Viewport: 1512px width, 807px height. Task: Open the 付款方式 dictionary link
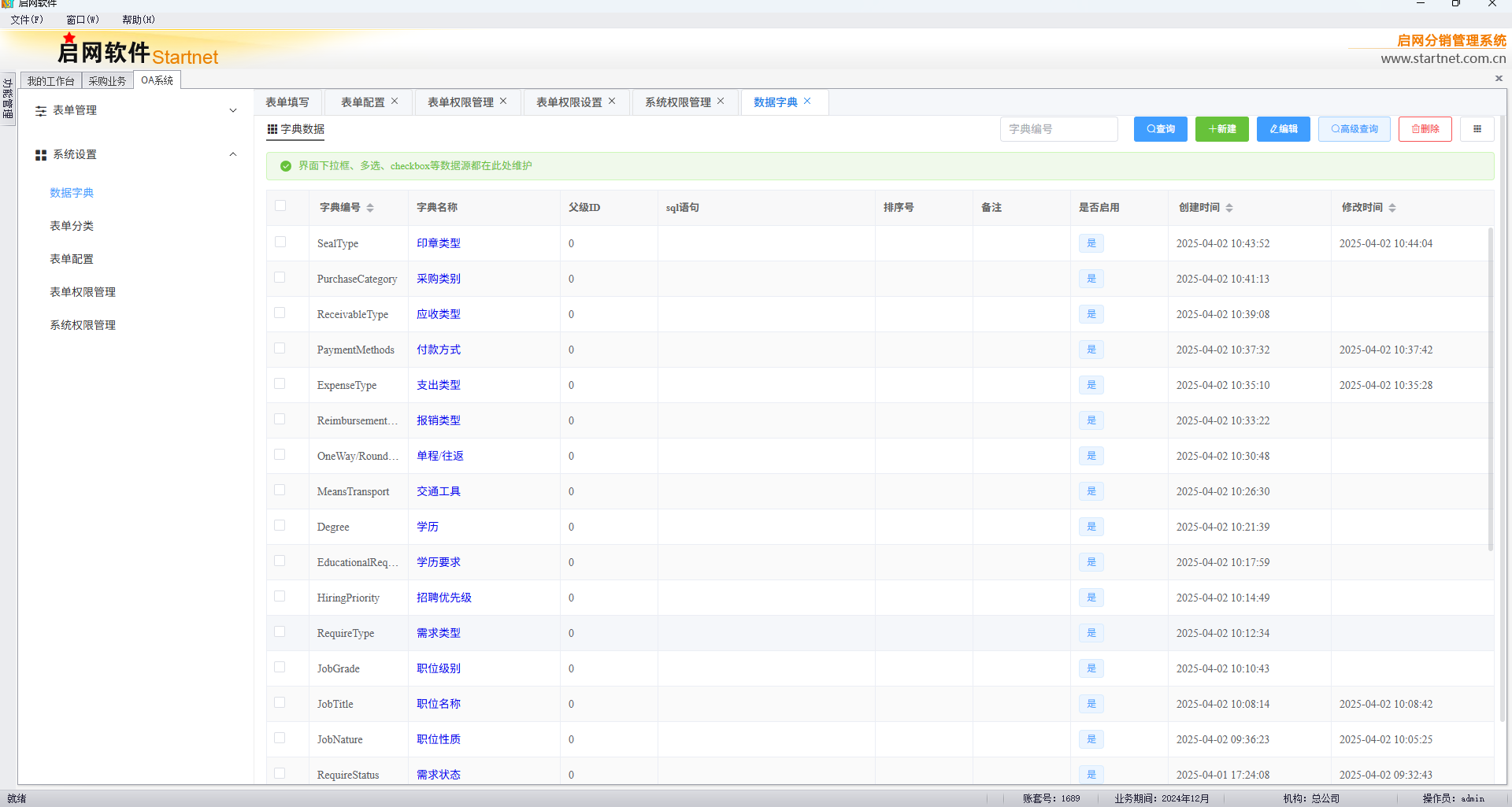439,350
